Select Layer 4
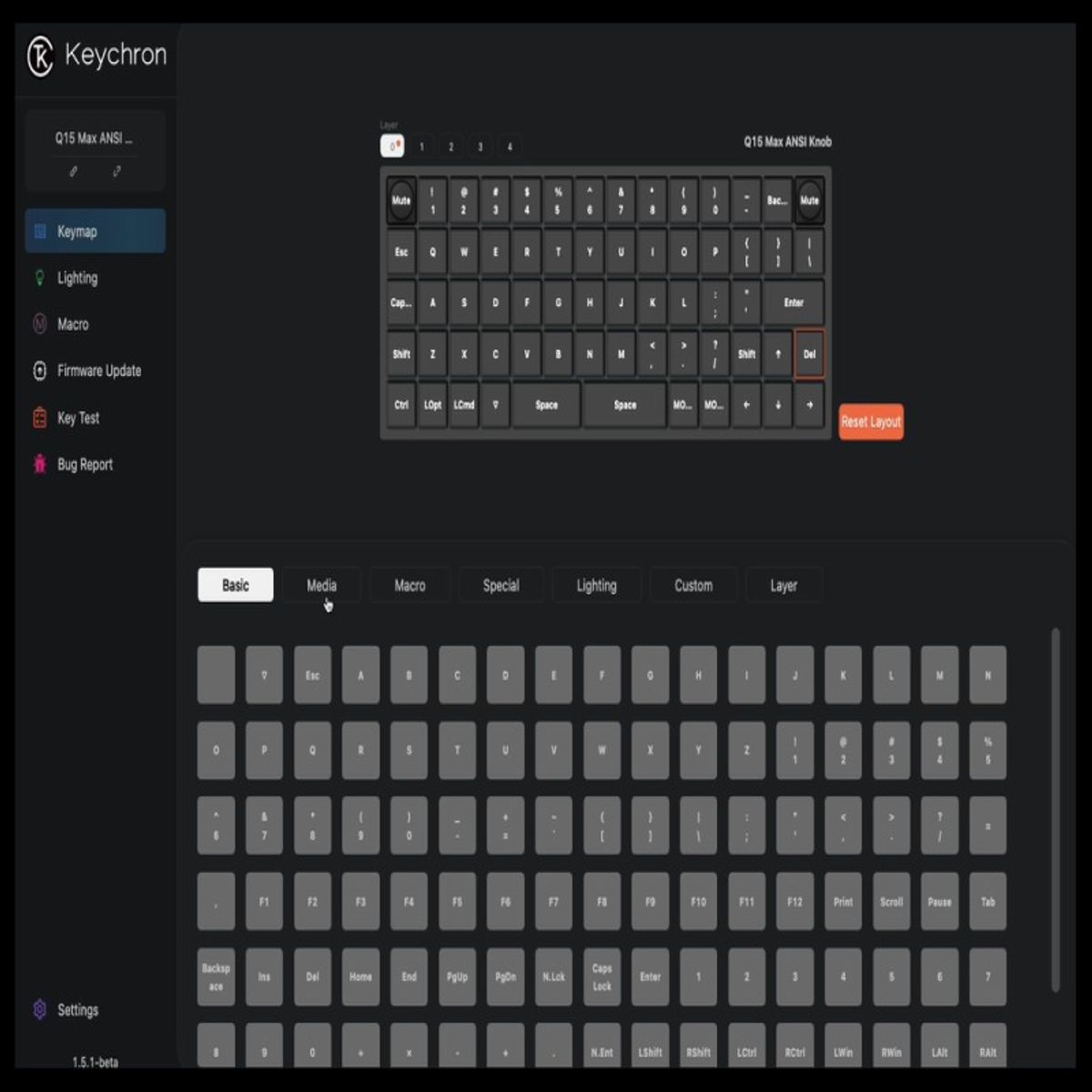The height and width of the screenshot is (1092, 1092). point(509,146)
